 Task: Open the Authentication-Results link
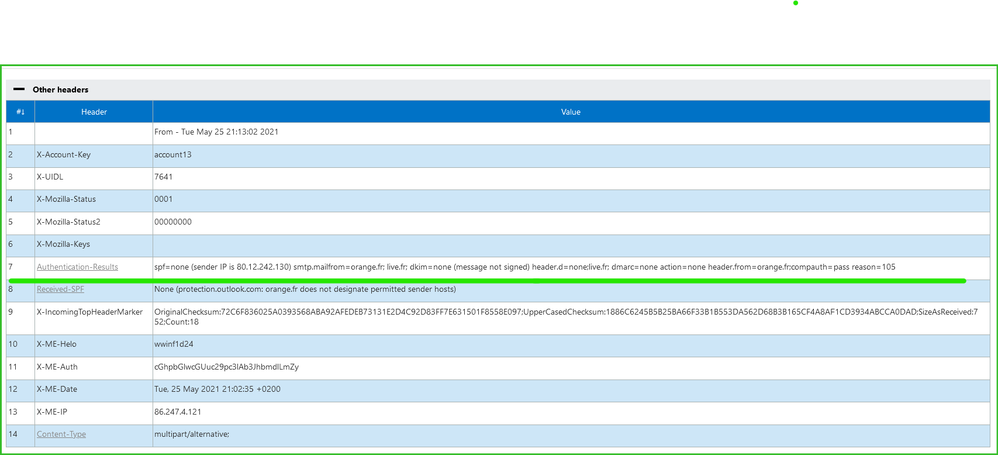pyautogui.click(x=77, y=267)
